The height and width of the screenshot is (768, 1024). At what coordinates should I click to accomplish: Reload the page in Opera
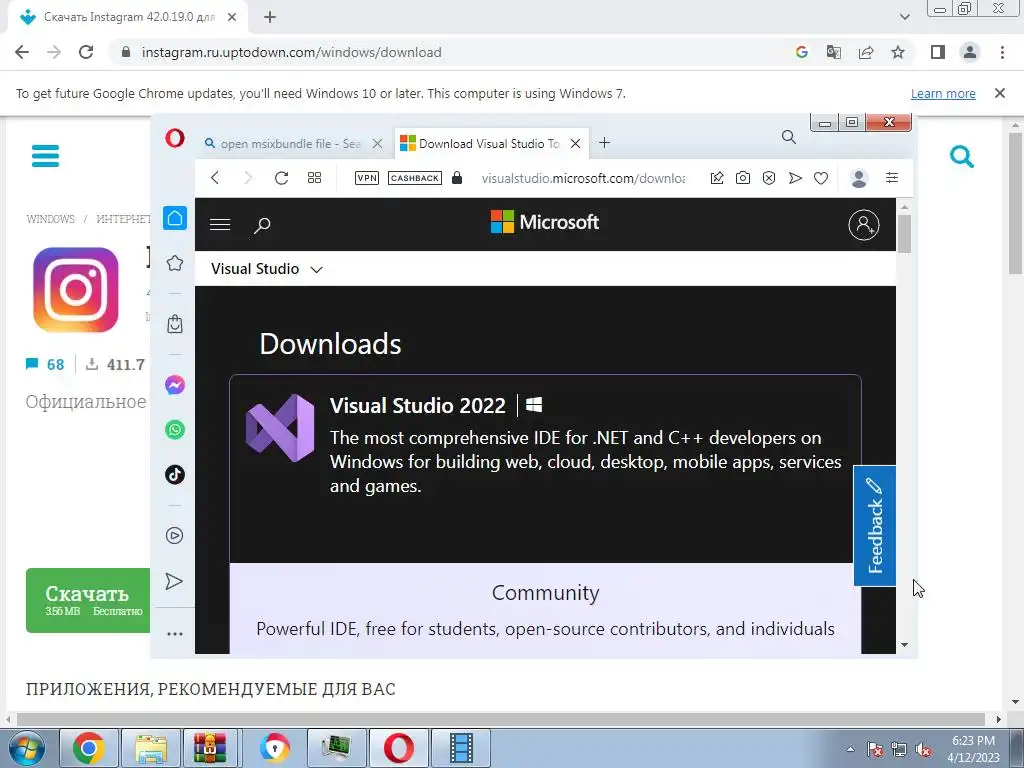[281, 178]
